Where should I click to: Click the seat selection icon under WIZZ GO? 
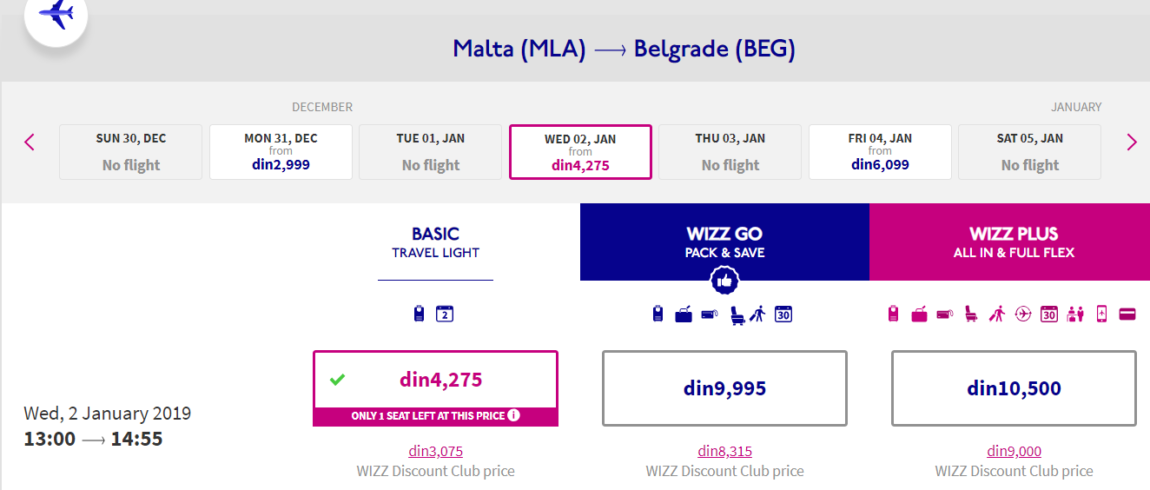[738, 315]
